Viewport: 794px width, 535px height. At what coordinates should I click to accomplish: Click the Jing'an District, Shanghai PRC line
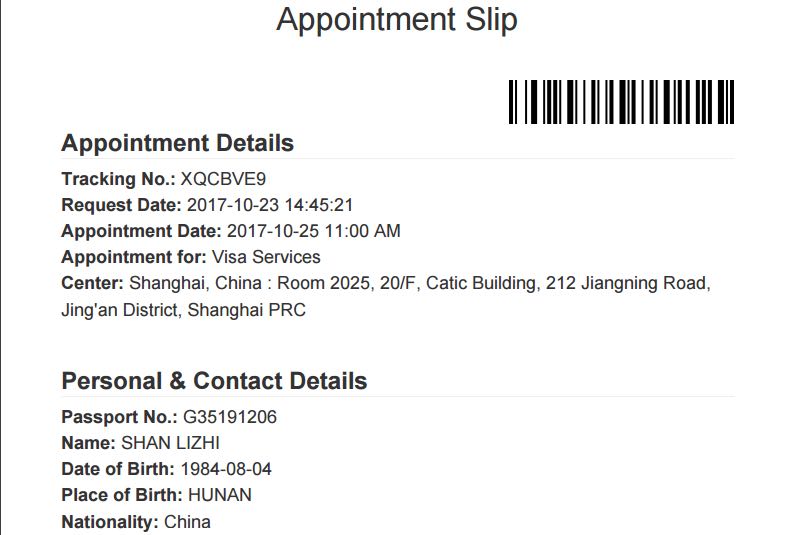click(183, 310)
